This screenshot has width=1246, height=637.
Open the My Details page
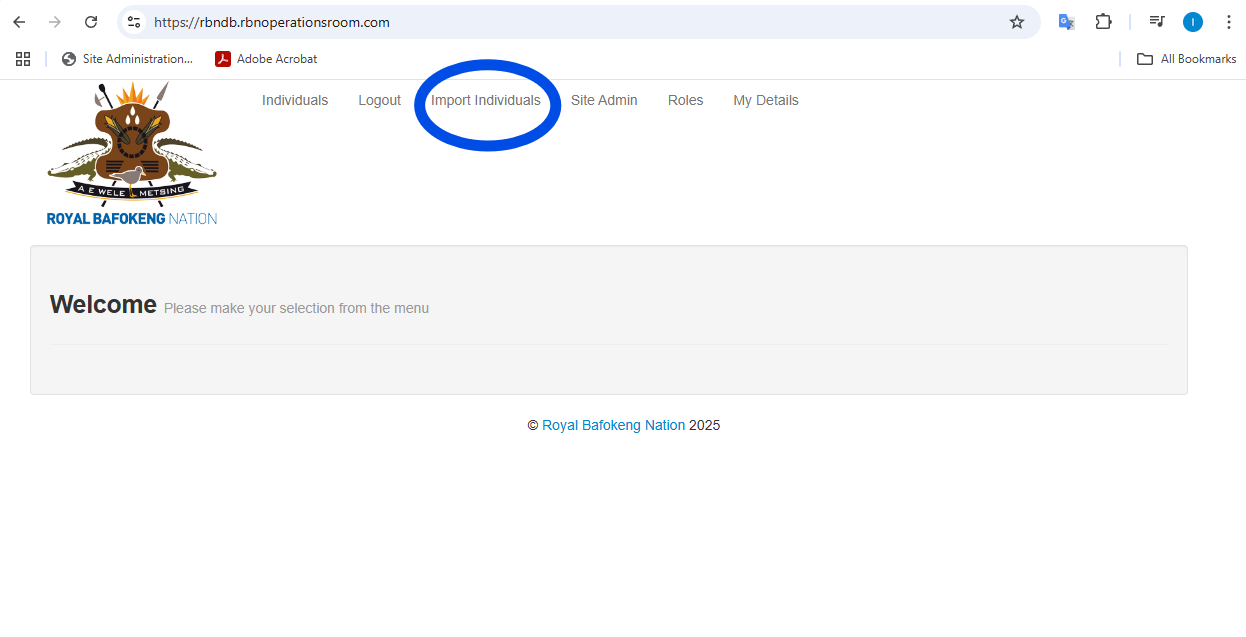pos(766,100)
